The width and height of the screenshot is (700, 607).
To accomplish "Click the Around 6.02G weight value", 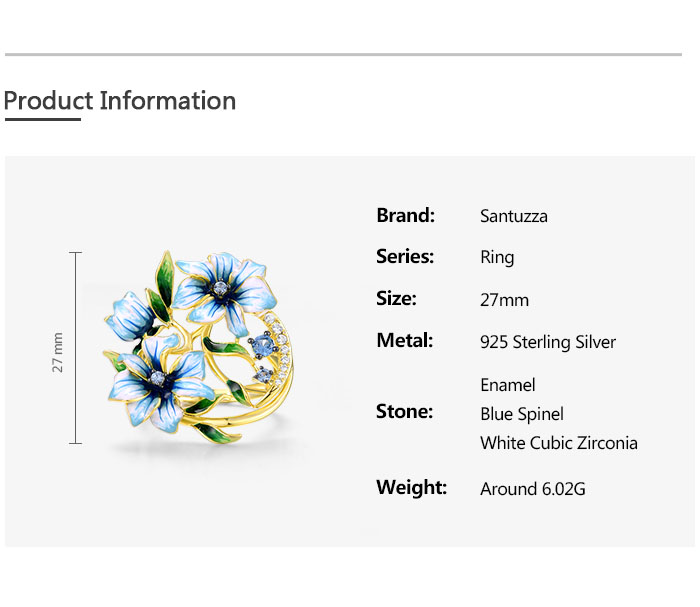I will pos(533,489).
